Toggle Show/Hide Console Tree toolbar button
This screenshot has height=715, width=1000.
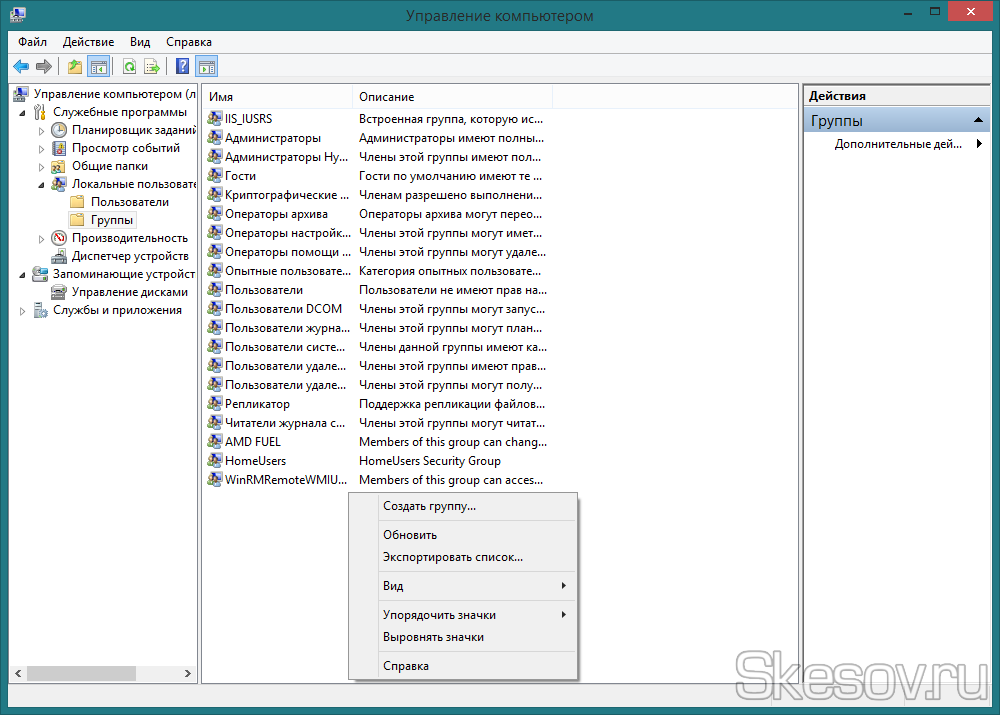click(98, 67)
